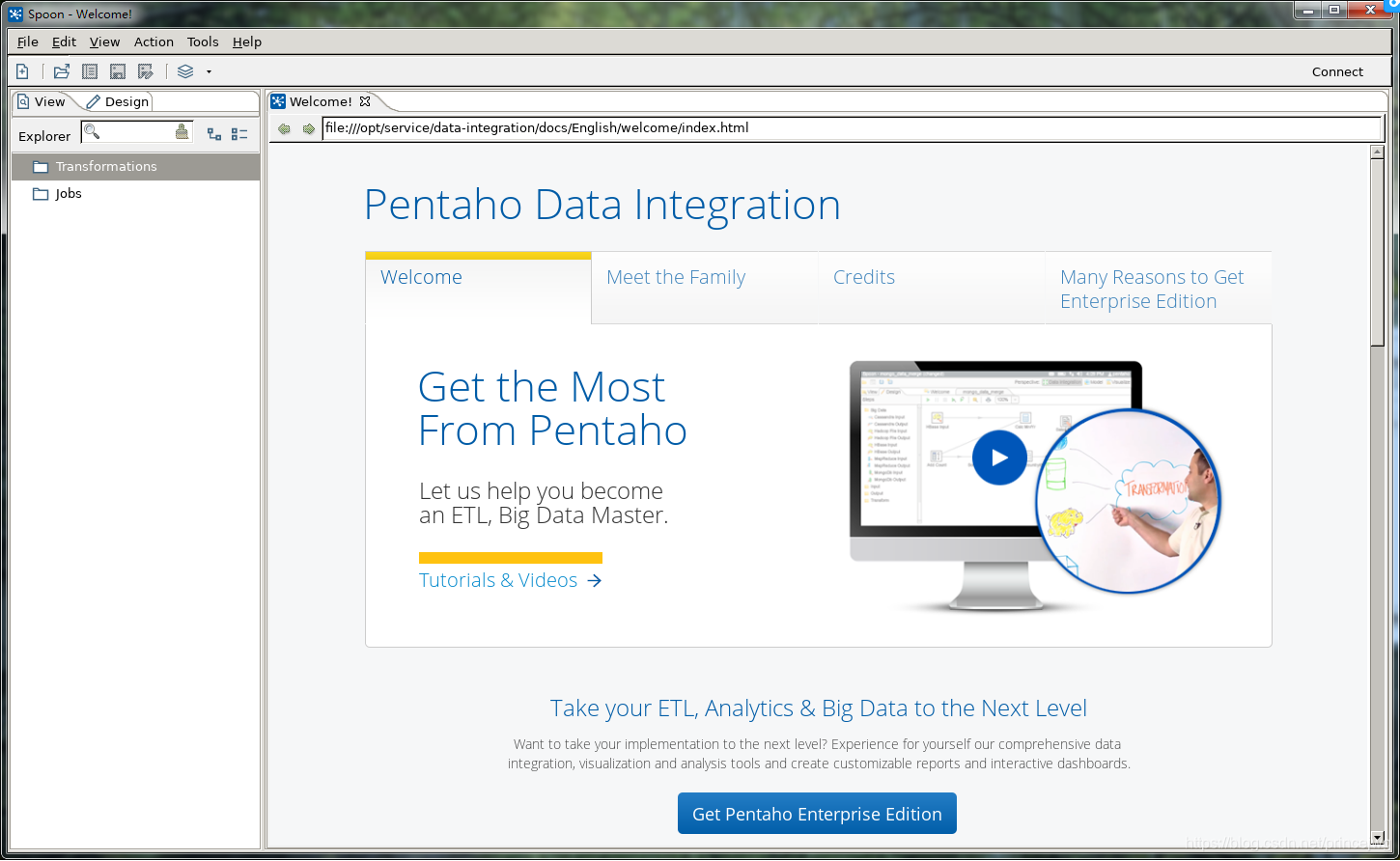Select the Welcome page tab
1400x861 pixels.
point(478,287)
